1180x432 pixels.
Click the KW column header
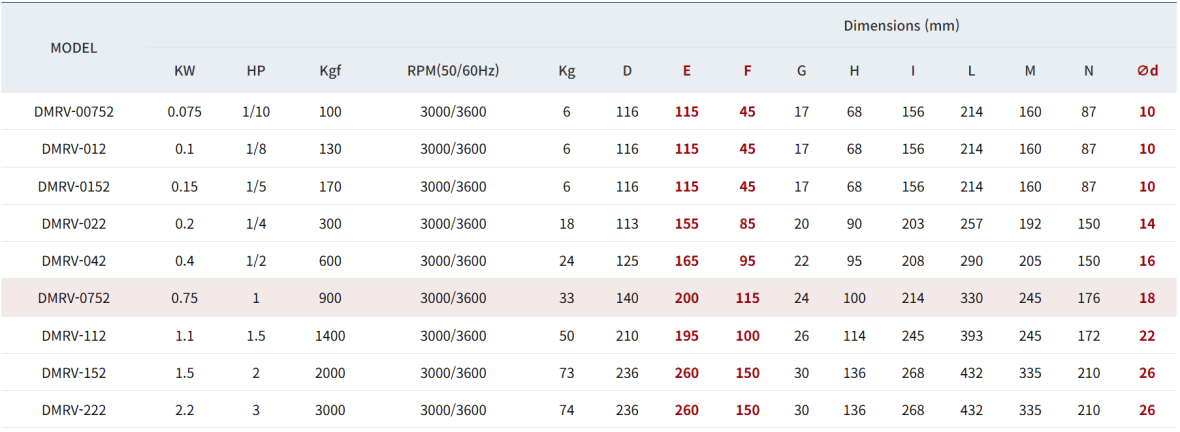(x=185, y=71)
